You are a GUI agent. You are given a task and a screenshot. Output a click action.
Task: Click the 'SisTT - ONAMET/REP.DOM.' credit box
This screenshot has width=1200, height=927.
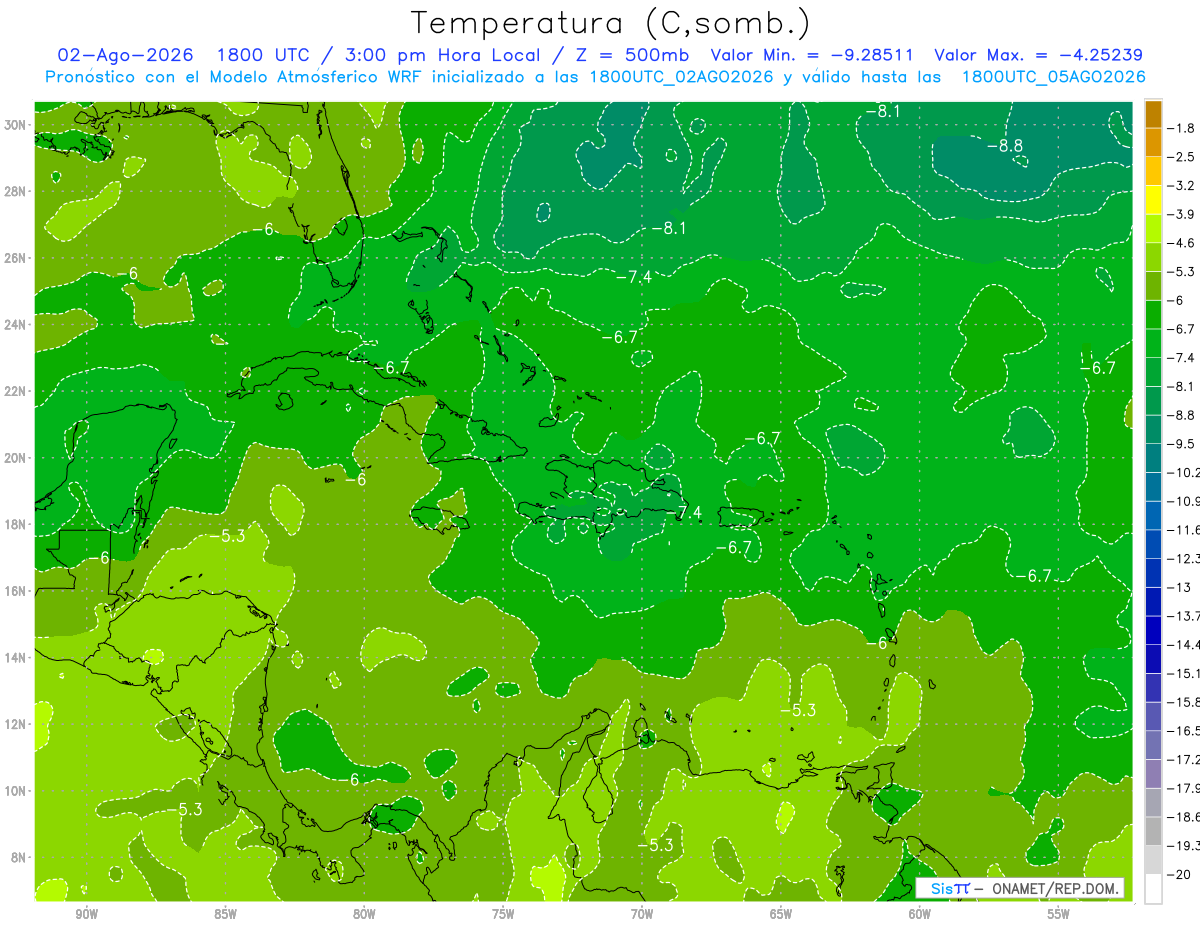1020,888
